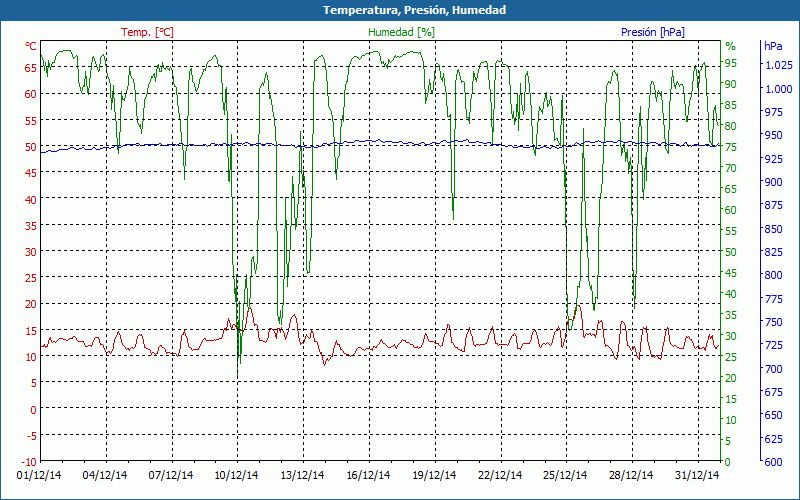Screen dimensions: 800x500
Task: Click the date label "13/12/14"
Action: point(302,475)
